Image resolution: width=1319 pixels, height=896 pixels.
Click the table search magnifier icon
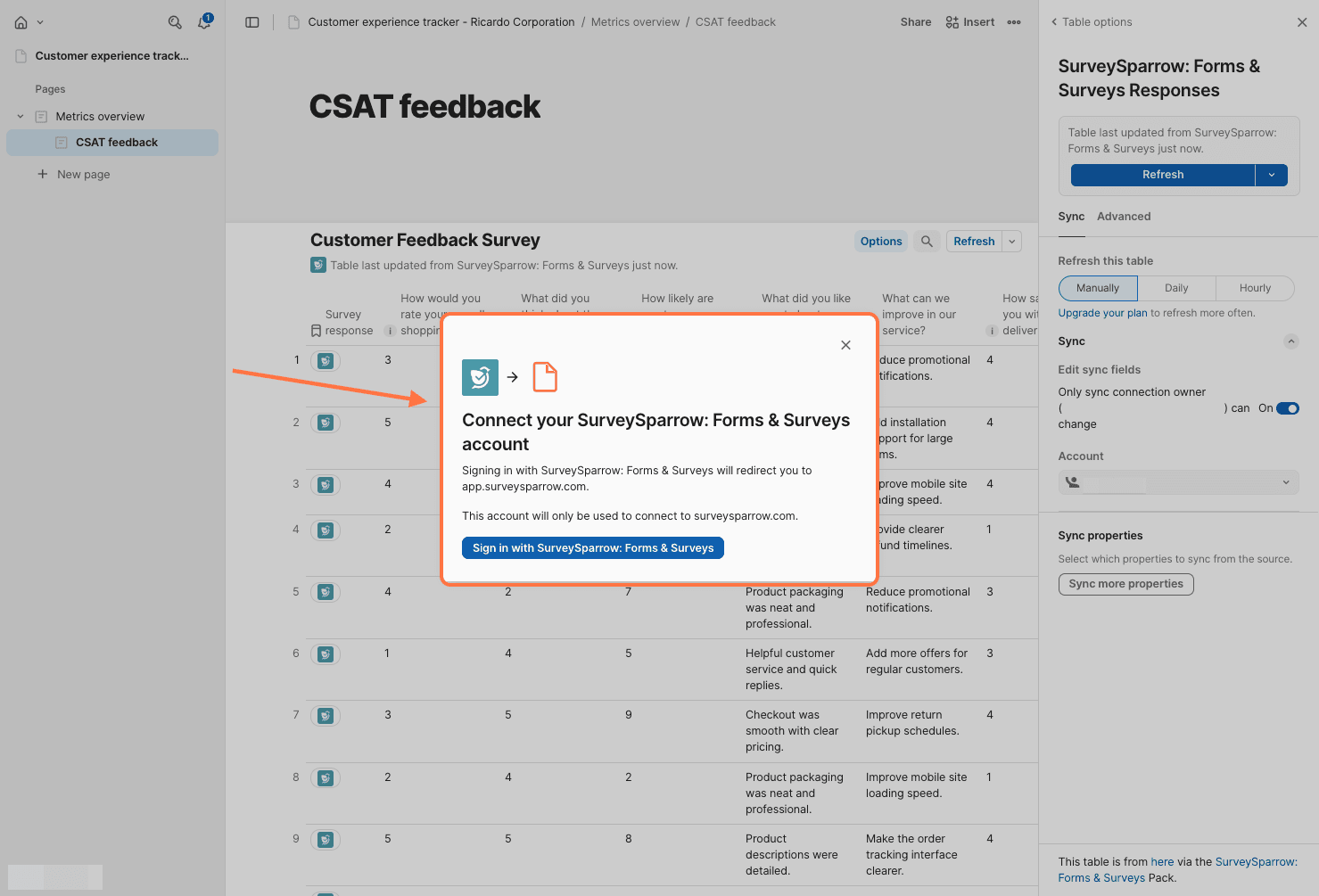point(927,242)
